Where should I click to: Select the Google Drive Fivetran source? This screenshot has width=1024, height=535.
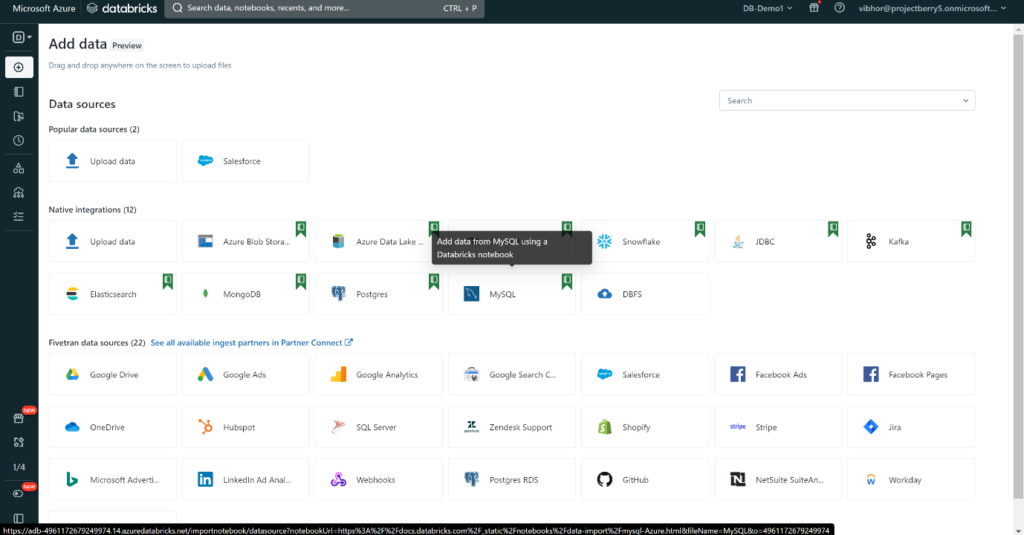coord(112,374)
